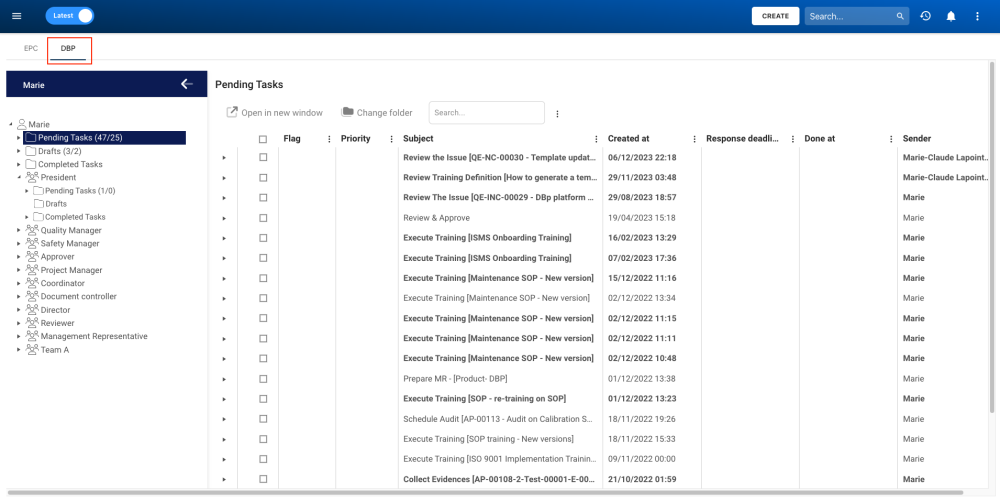Switch to the EPC tab
The image size is (1000, 501).
click(31, 48)
